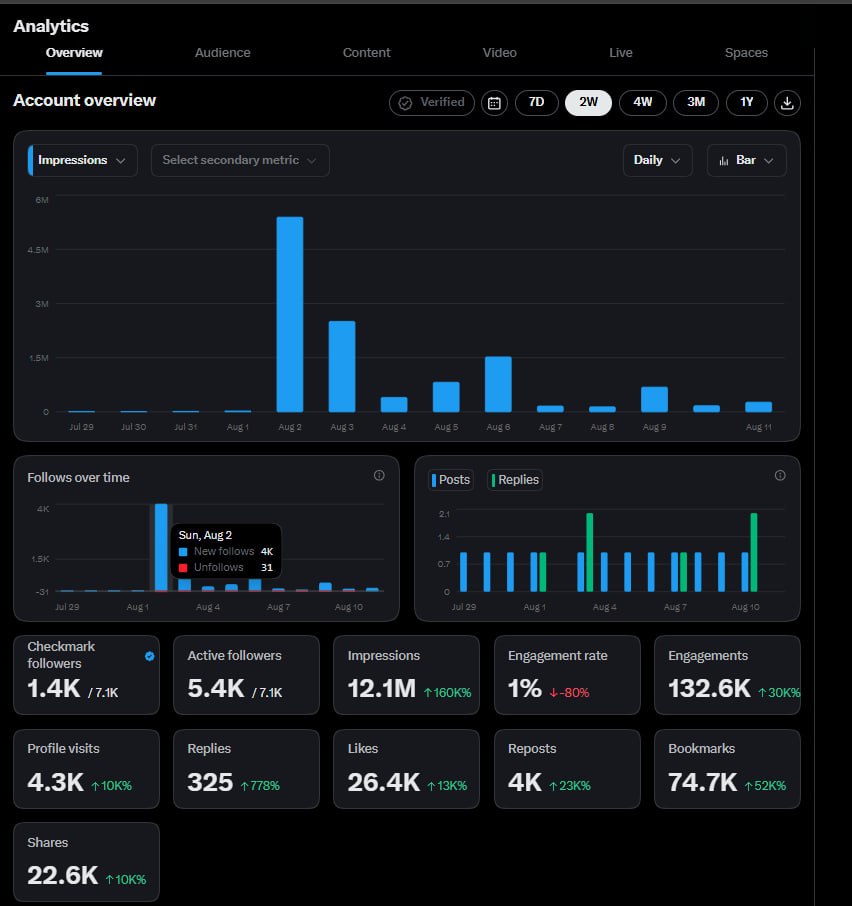This screenshot has width=852, height=906.
Task: Choose the 3M time range button
Action: tap(695, 103)
